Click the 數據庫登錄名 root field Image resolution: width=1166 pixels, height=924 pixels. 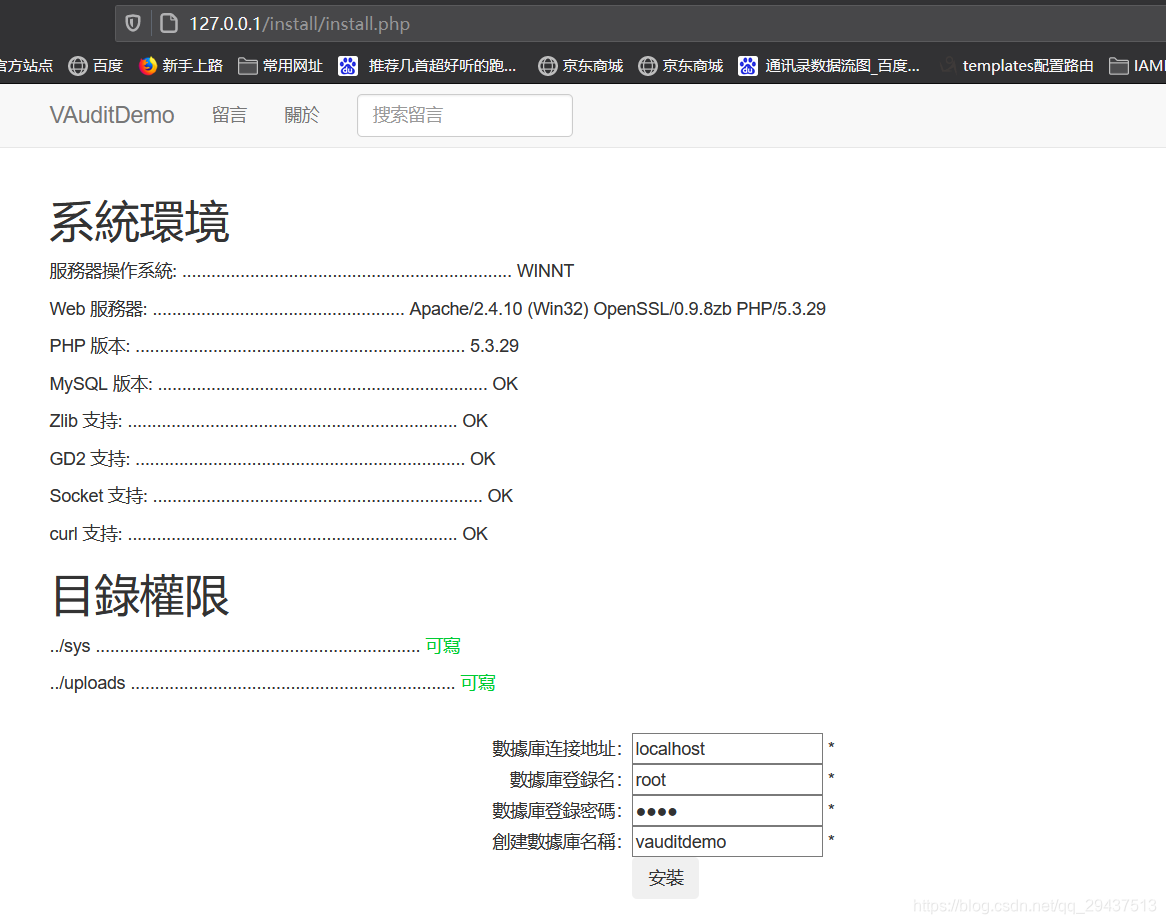coord(727,780)
